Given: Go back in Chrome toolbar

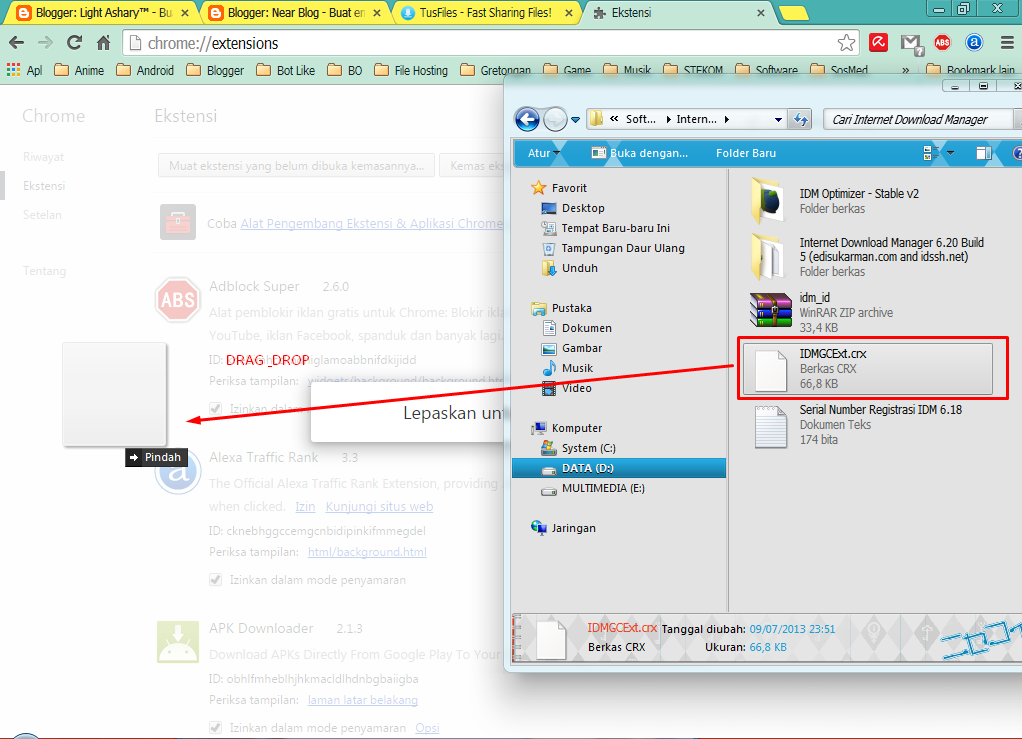Looking at the screenshot, I should coord(16,43).
